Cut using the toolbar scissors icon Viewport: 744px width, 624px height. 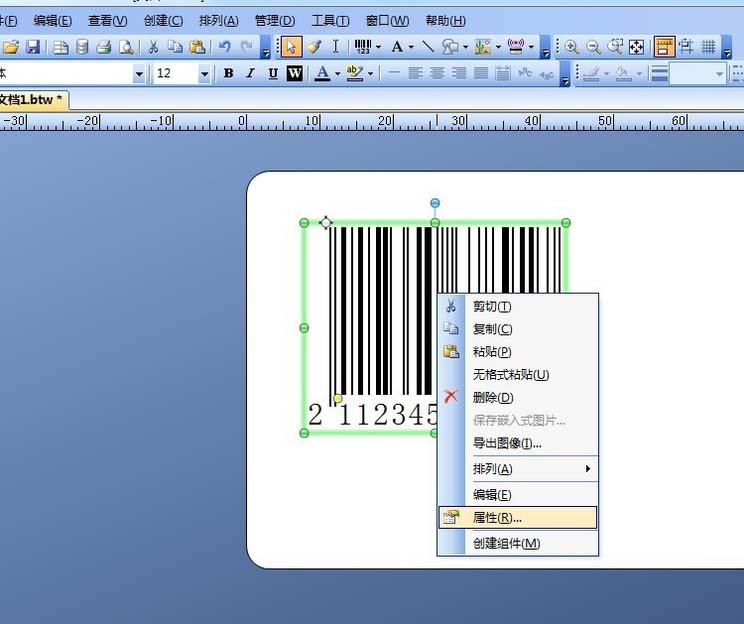[x=153, y=47]
